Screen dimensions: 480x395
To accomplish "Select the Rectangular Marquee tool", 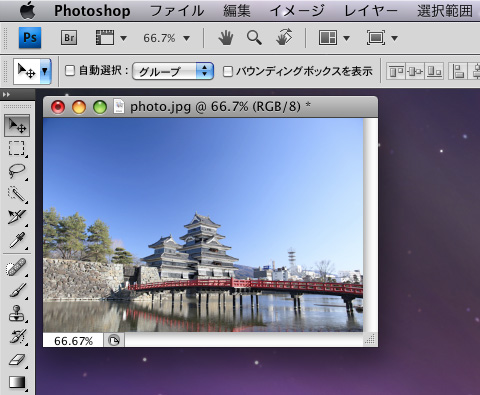I will [x=17, y=148].
